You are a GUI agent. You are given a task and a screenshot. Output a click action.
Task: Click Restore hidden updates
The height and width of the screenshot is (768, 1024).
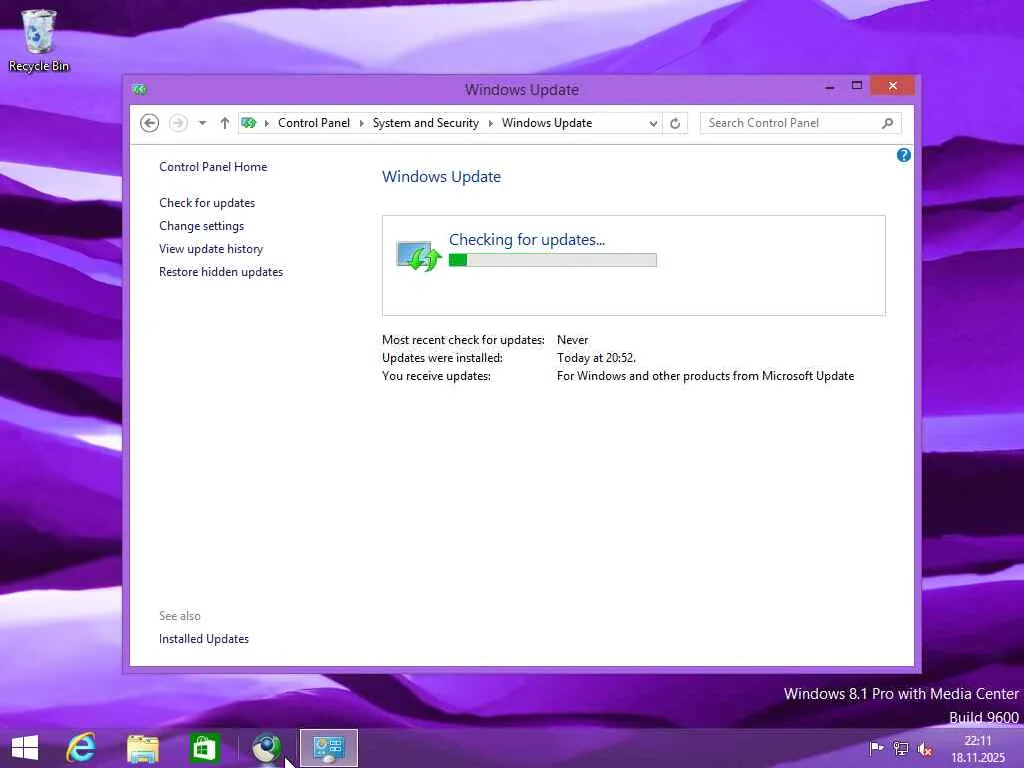click(x=221, y=272)
